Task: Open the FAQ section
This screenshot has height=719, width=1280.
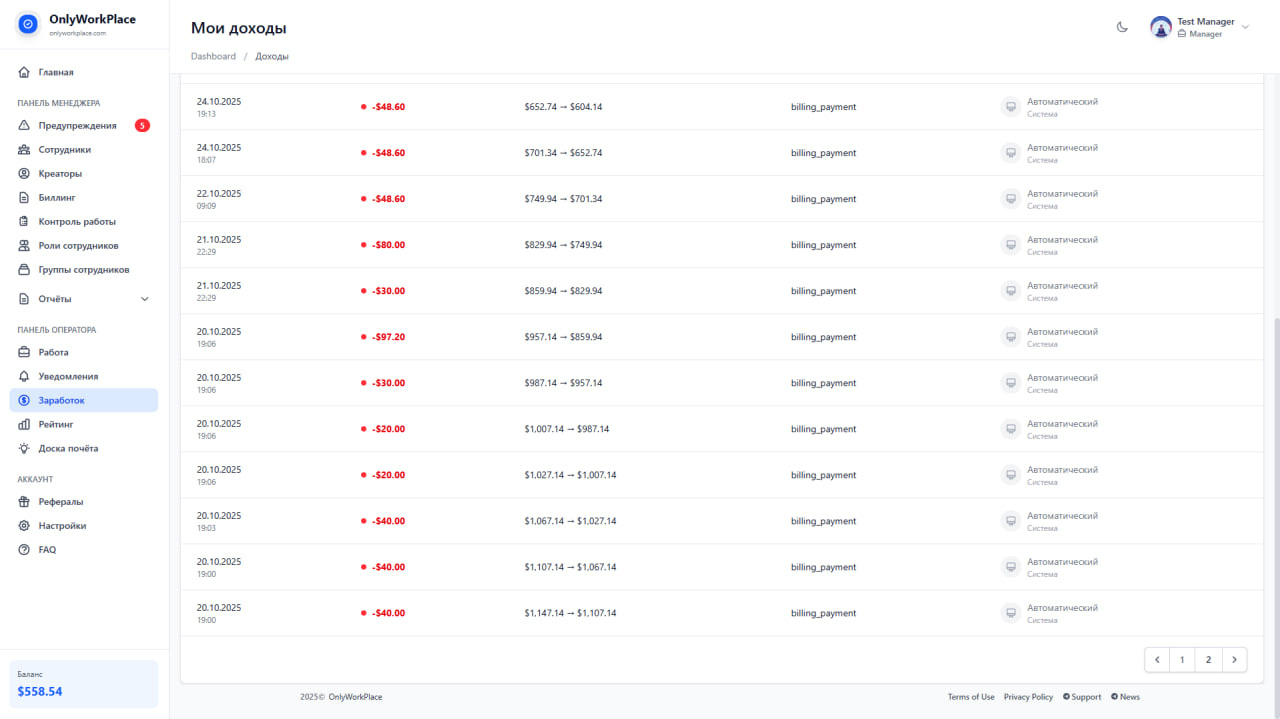Action: (49, 549)
